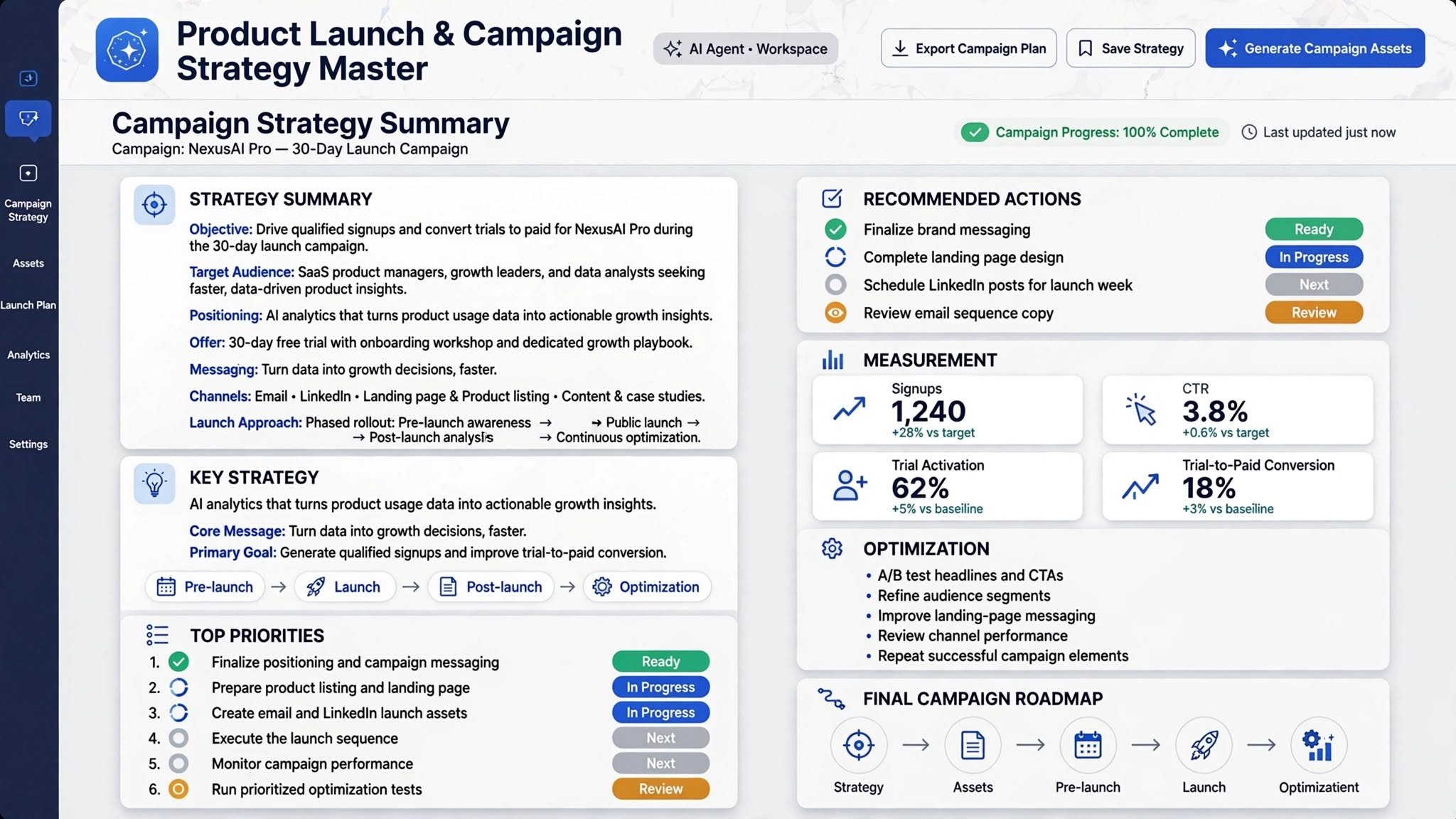Select the Post-launch phase chip

click(491, 587)
